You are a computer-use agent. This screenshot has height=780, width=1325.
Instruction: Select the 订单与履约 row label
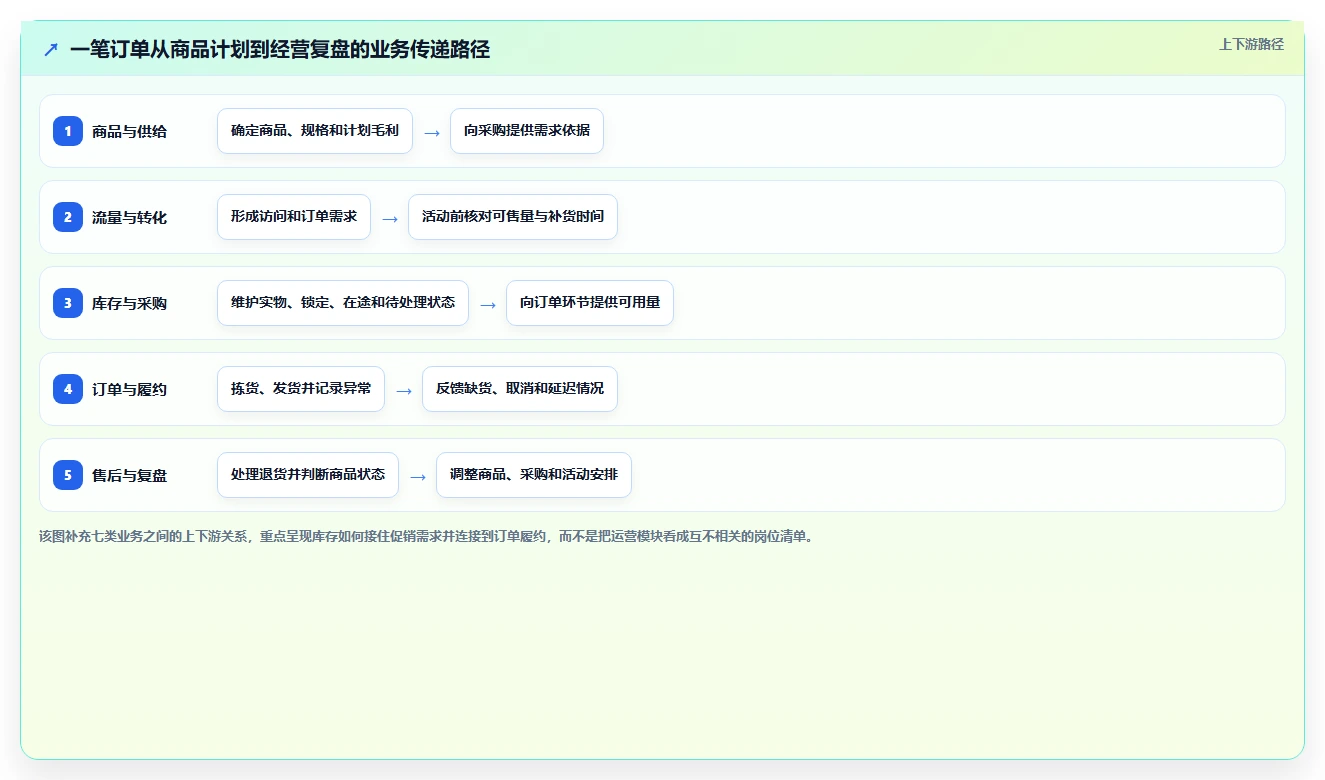point(129,389)
